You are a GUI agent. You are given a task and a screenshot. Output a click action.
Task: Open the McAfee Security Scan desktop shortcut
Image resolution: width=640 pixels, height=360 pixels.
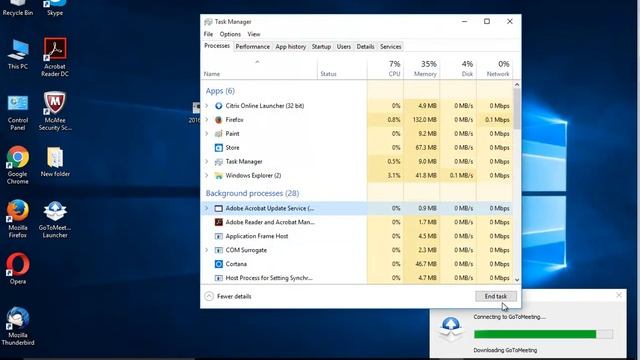pos(55,111)
